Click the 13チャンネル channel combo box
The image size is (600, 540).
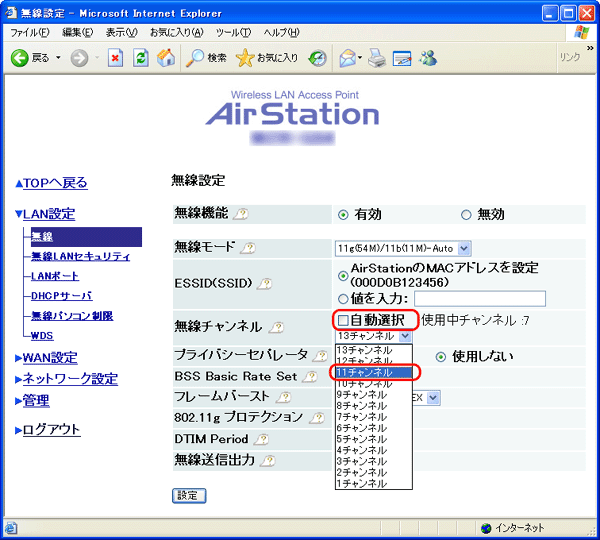tap(374, 336)
